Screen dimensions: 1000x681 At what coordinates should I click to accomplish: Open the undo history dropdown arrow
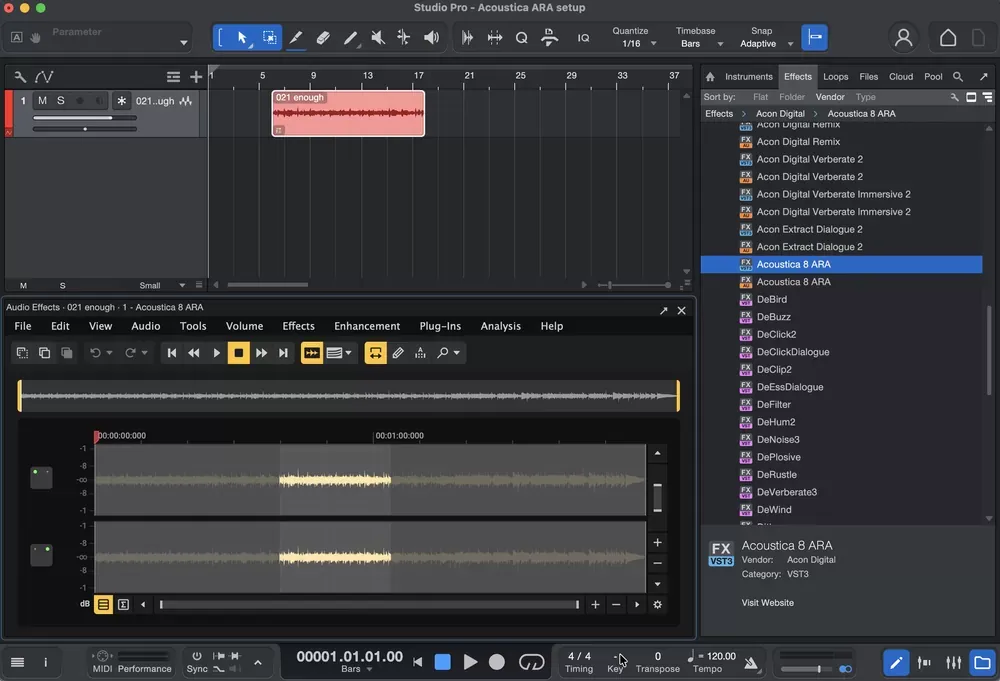pos(110,353)
